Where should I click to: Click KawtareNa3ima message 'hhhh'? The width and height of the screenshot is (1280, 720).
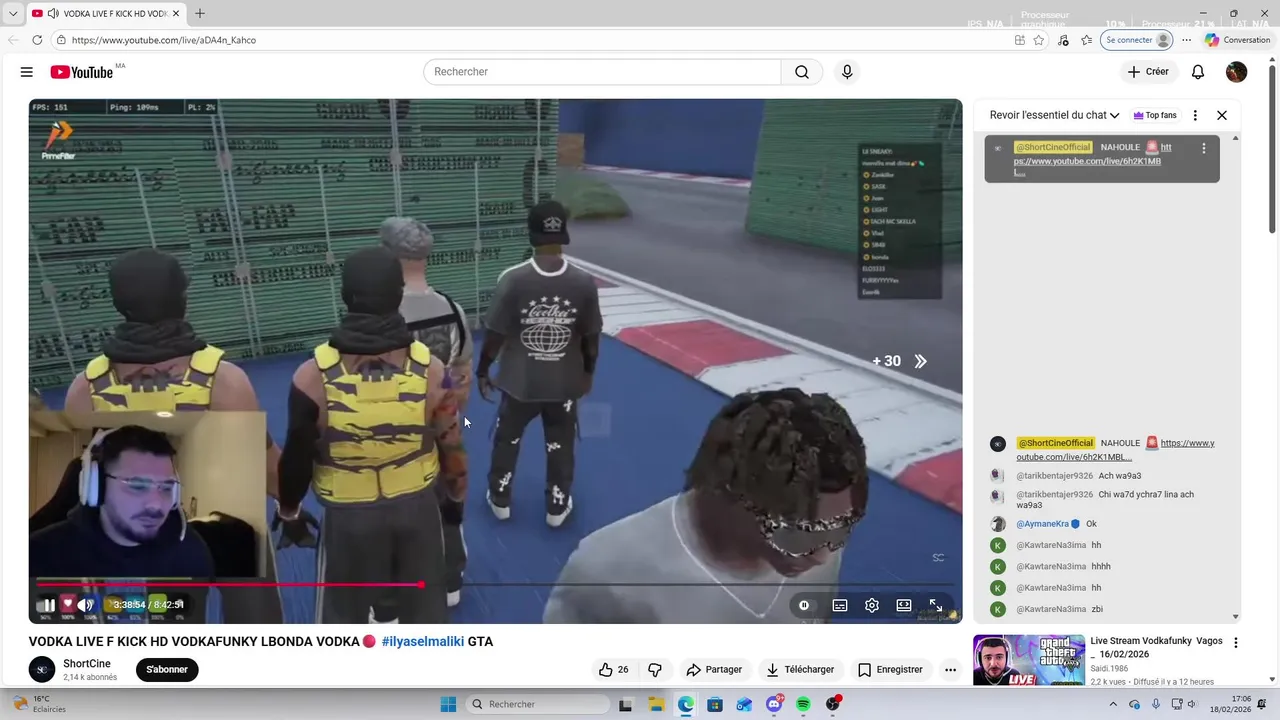click(1101, 567)
